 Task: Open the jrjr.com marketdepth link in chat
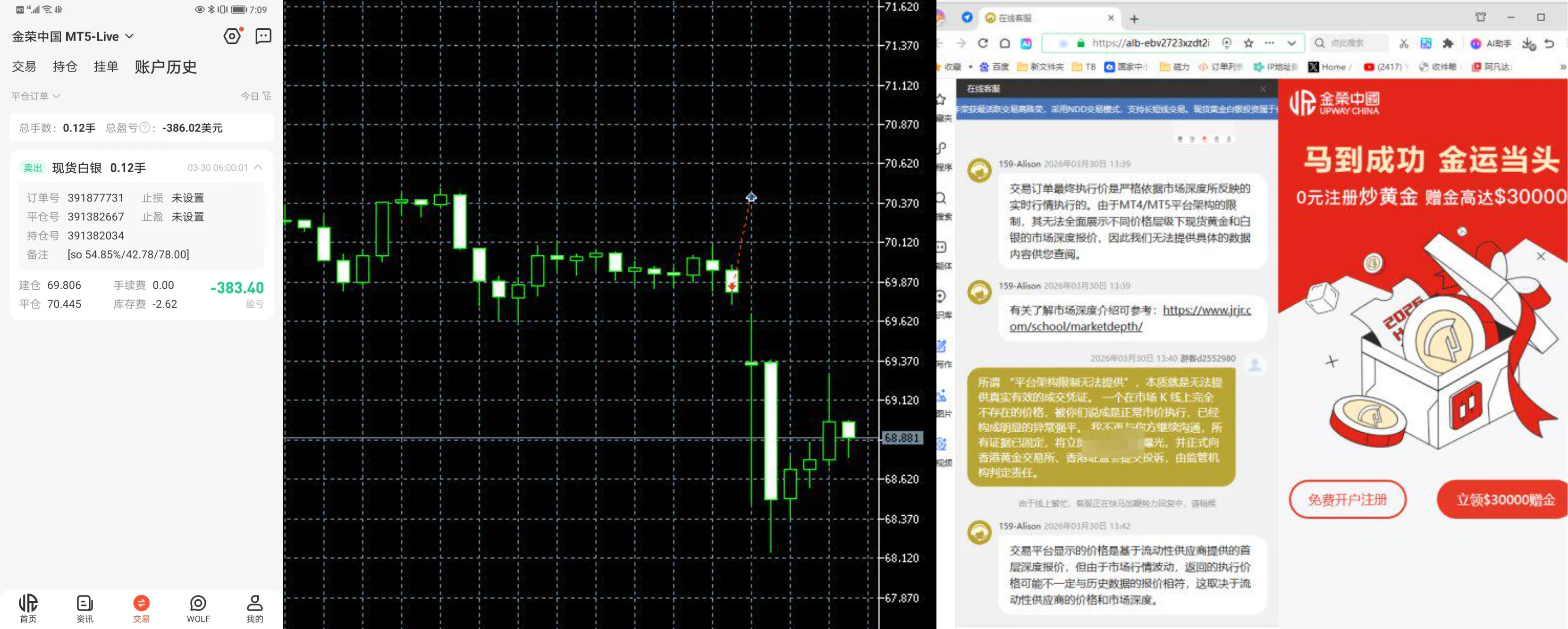[1130, 318]
